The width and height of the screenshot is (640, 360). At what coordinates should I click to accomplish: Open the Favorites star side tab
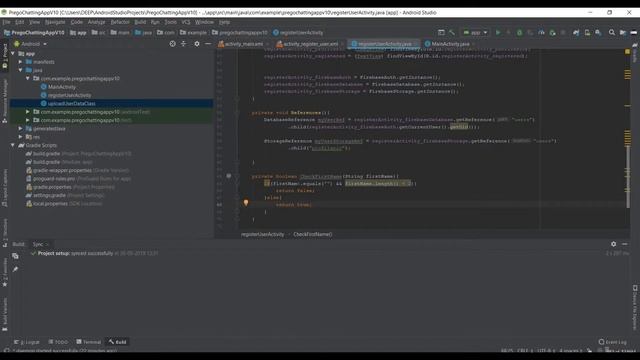point(5,272)
